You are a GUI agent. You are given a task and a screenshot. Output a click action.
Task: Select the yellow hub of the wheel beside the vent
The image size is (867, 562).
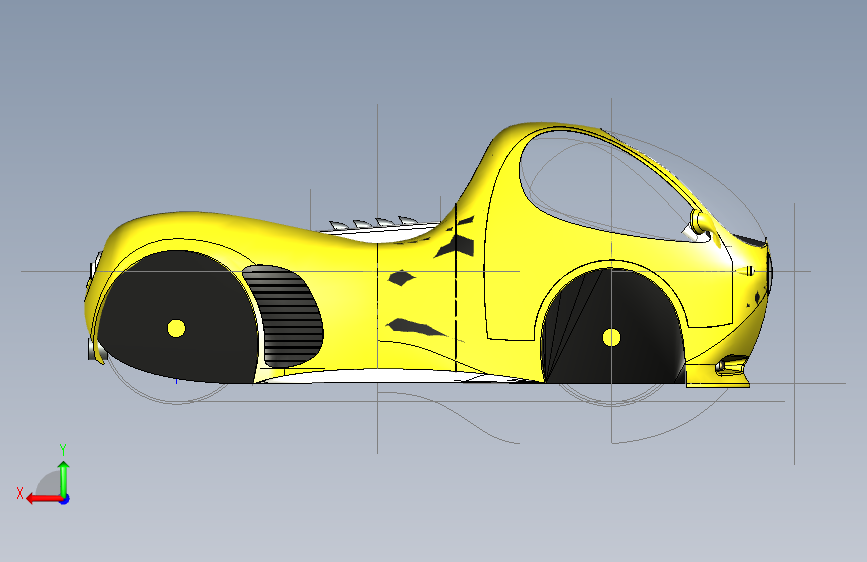click(x=176, y=328)
